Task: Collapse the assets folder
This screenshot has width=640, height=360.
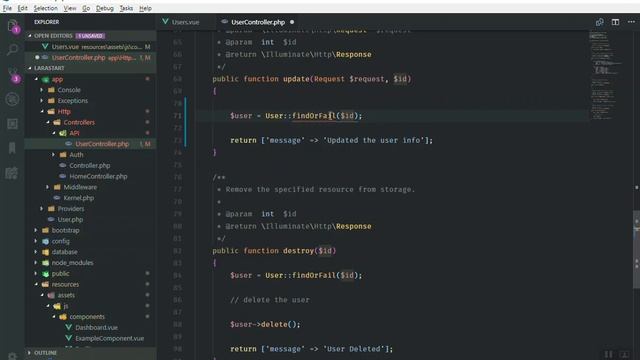Action: (x=42, y=295)
